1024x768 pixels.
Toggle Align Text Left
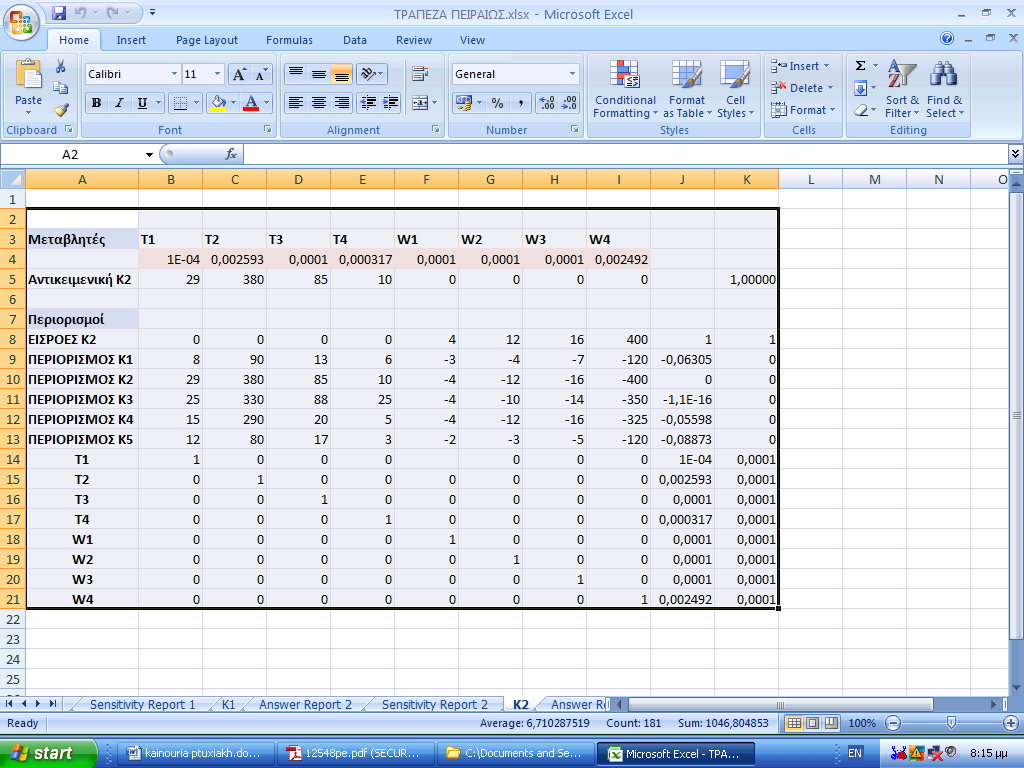tap(296, 103)
